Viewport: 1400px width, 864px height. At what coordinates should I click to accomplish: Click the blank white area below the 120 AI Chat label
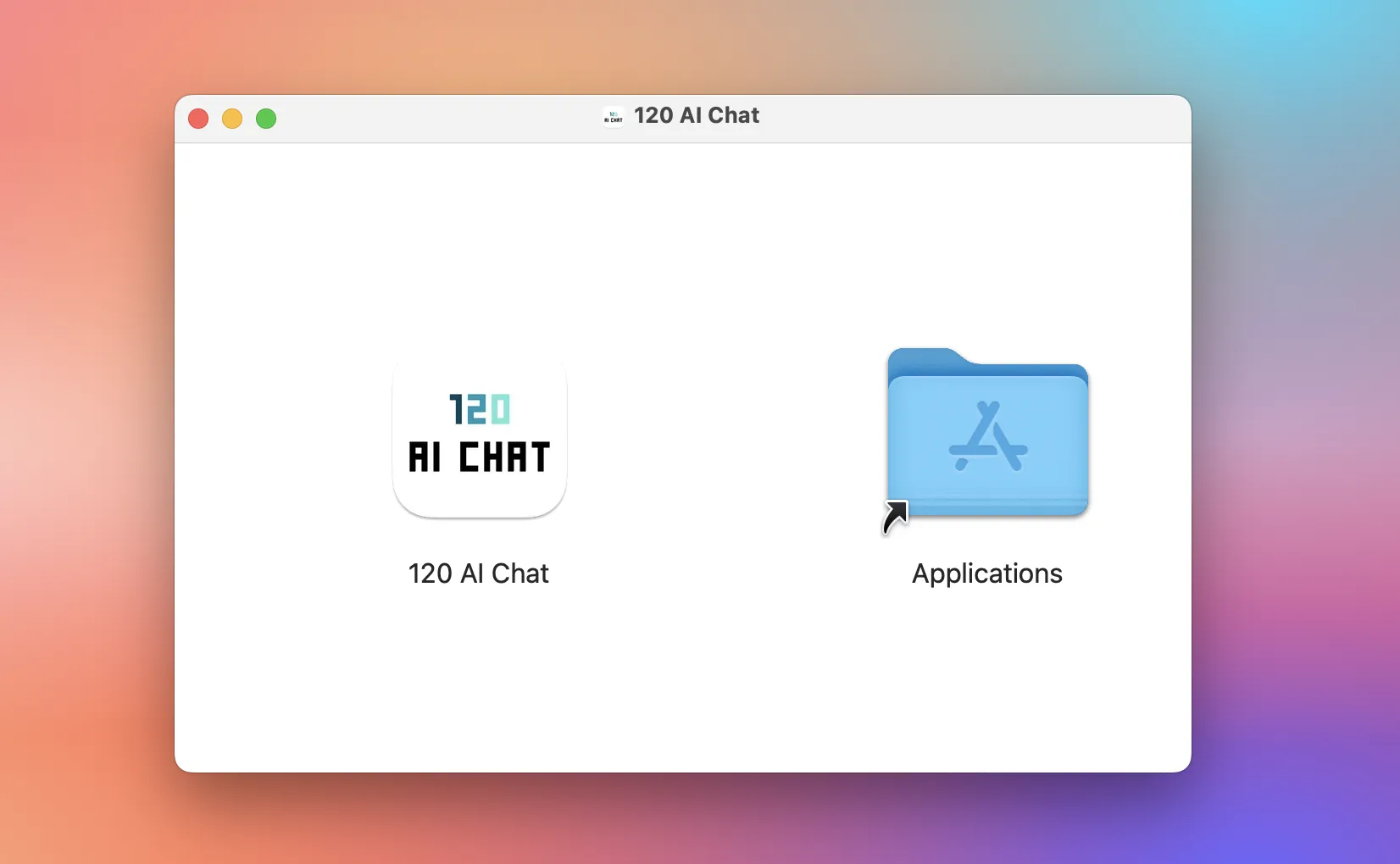pyautogui.click(x=480, y=678)
